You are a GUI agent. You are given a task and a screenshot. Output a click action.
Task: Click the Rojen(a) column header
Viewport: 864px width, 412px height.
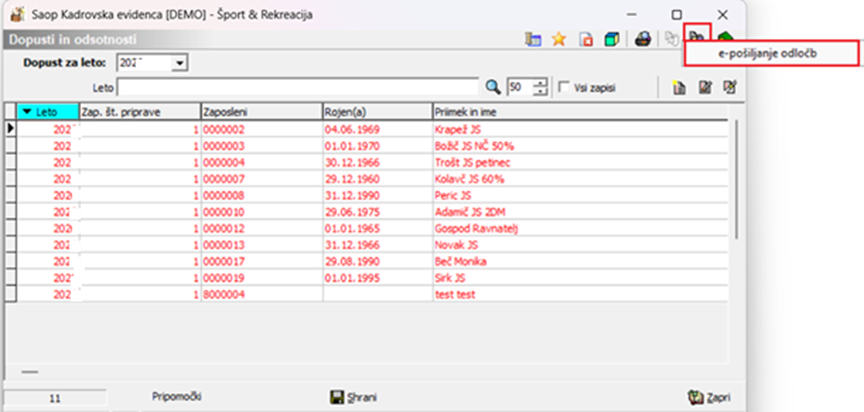[x=378, y=112]
